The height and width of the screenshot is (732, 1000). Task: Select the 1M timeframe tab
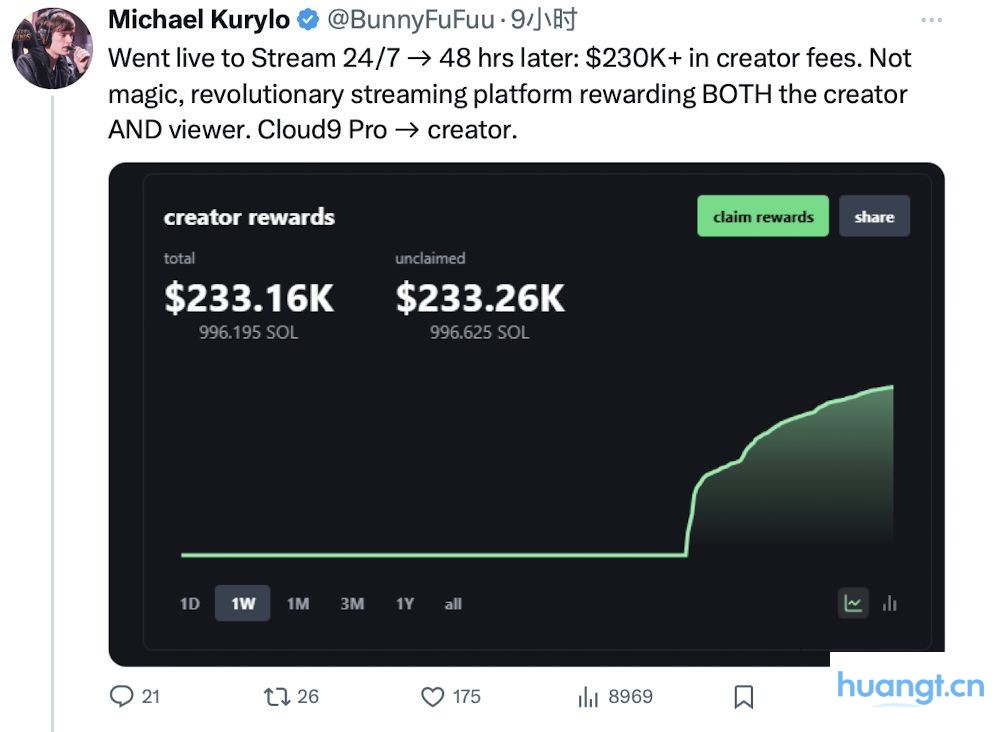coord(297,604)
